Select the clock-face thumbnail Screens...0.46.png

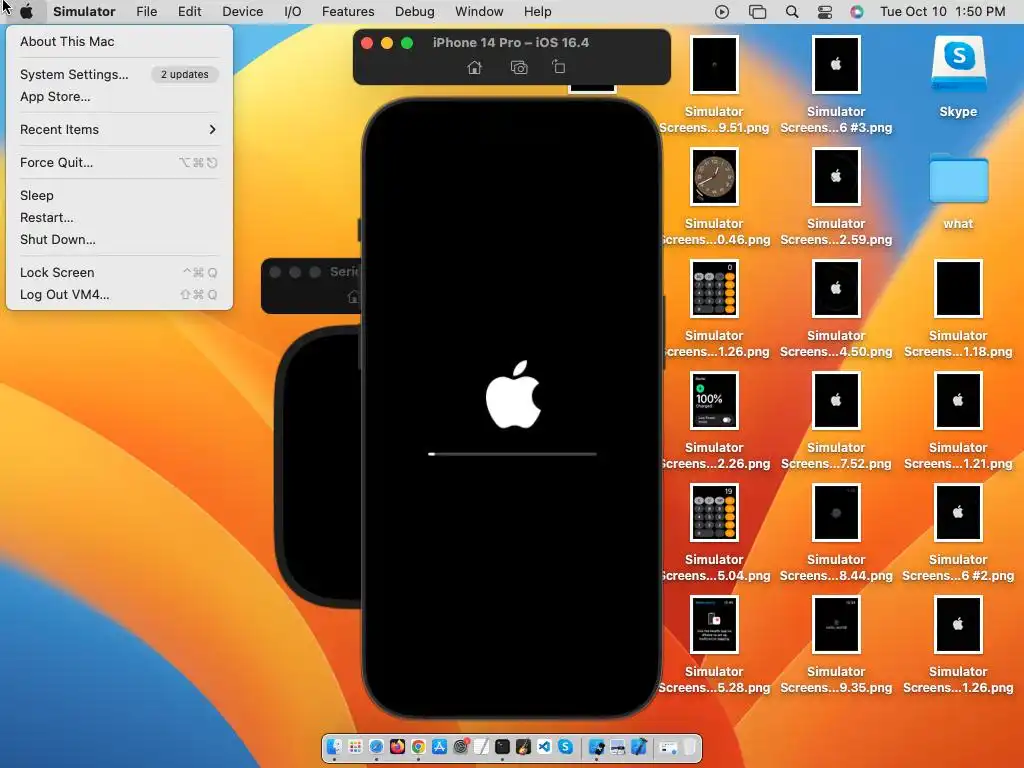(x=714, y=196)
